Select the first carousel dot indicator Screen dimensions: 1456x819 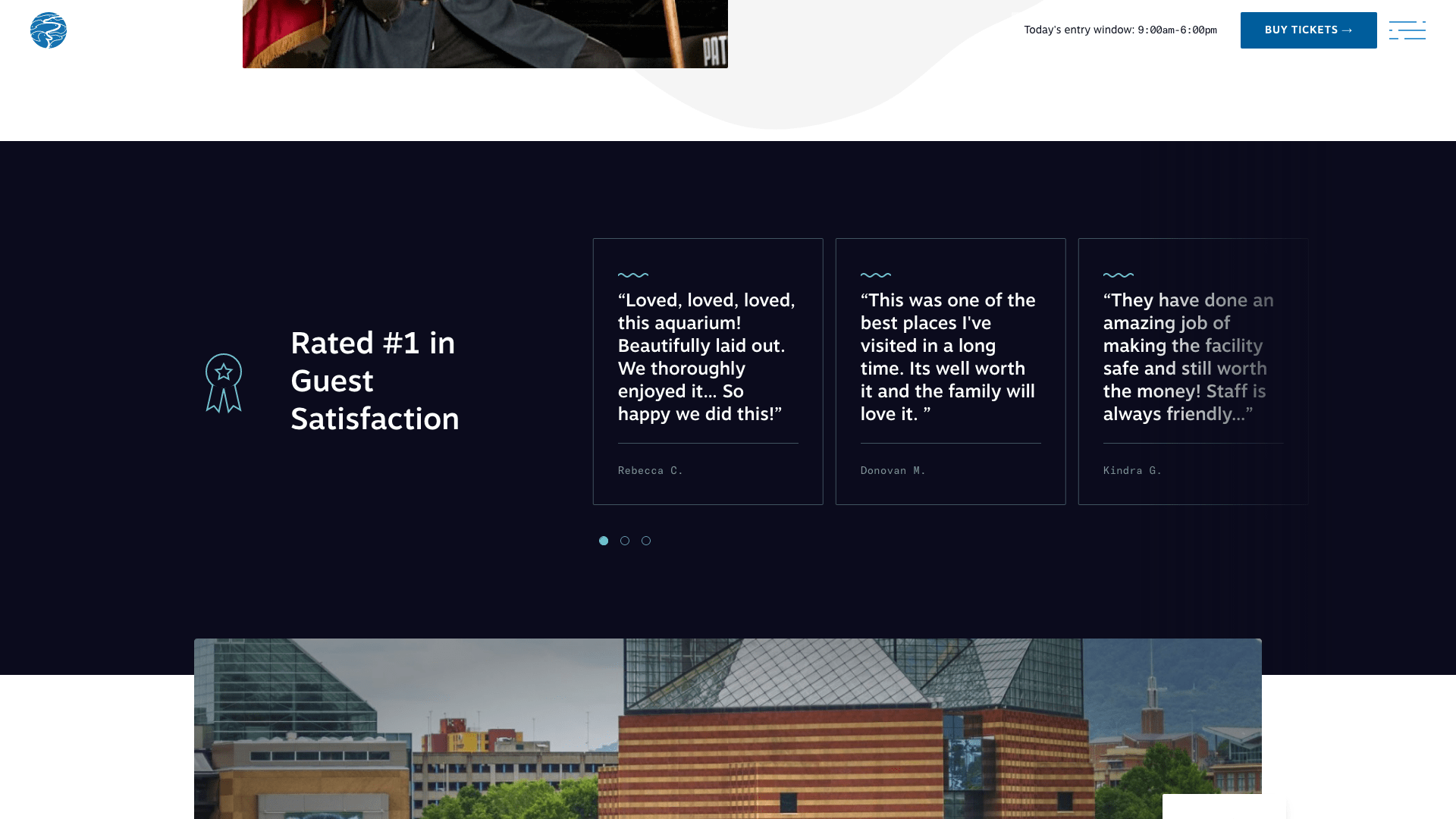pyautogui.click(x=604, y=540)
